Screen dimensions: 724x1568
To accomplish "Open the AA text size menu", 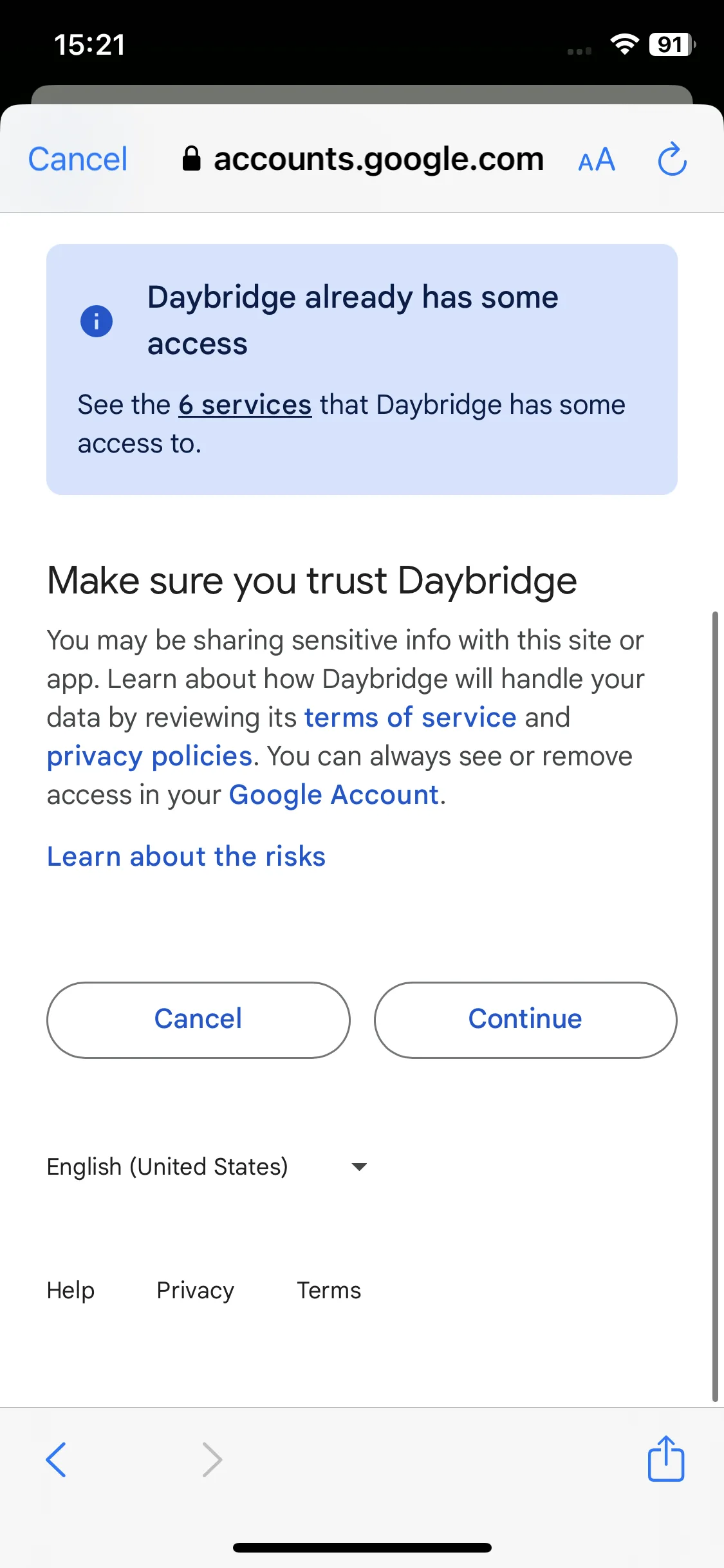I will [x=597, y=160].
